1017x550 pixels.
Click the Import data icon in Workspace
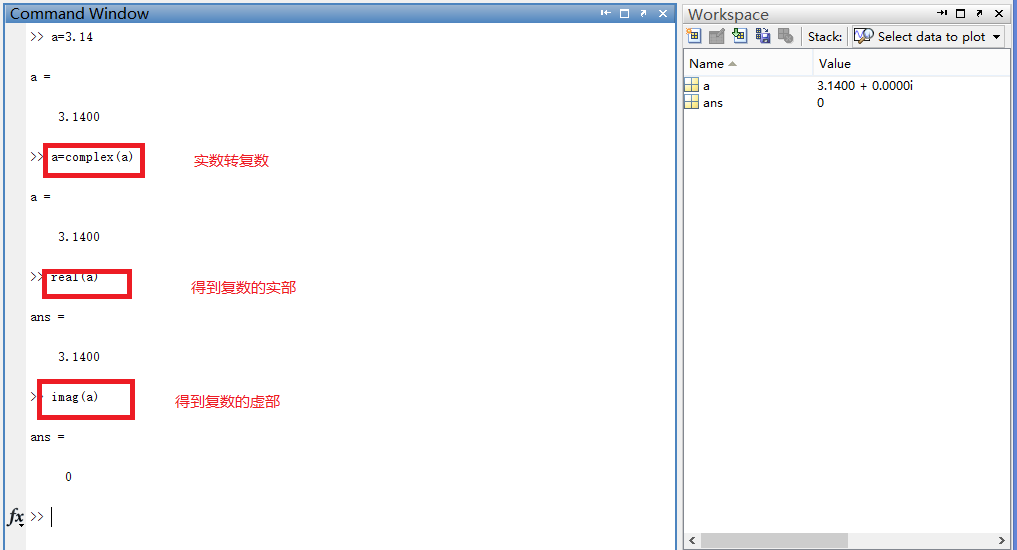tap(739, 36)
